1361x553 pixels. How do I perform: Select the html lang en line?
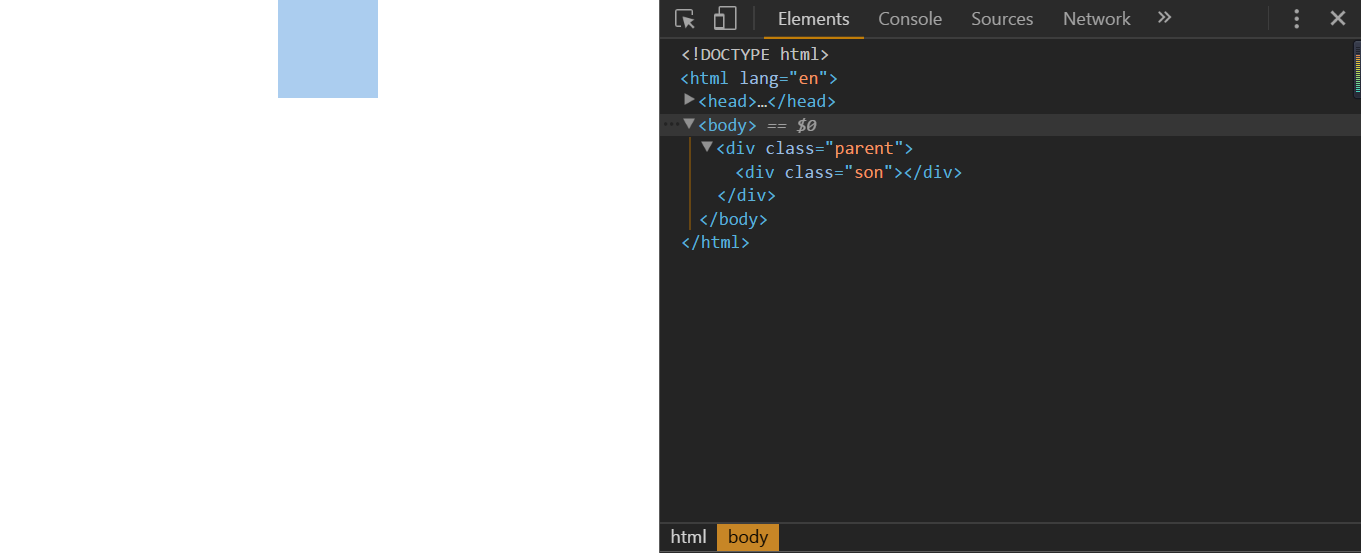tap(759, 78)
